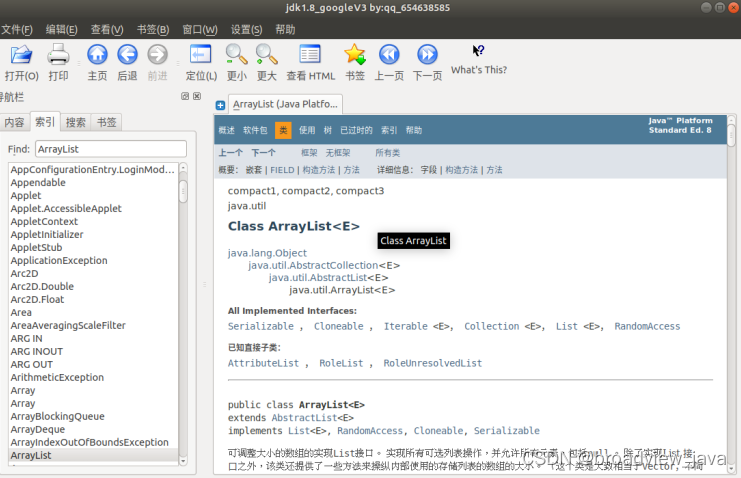Open the AttributeList subclass link
Image resolution: width=741 pixels, height=478 pixels.
coord(263,363)
